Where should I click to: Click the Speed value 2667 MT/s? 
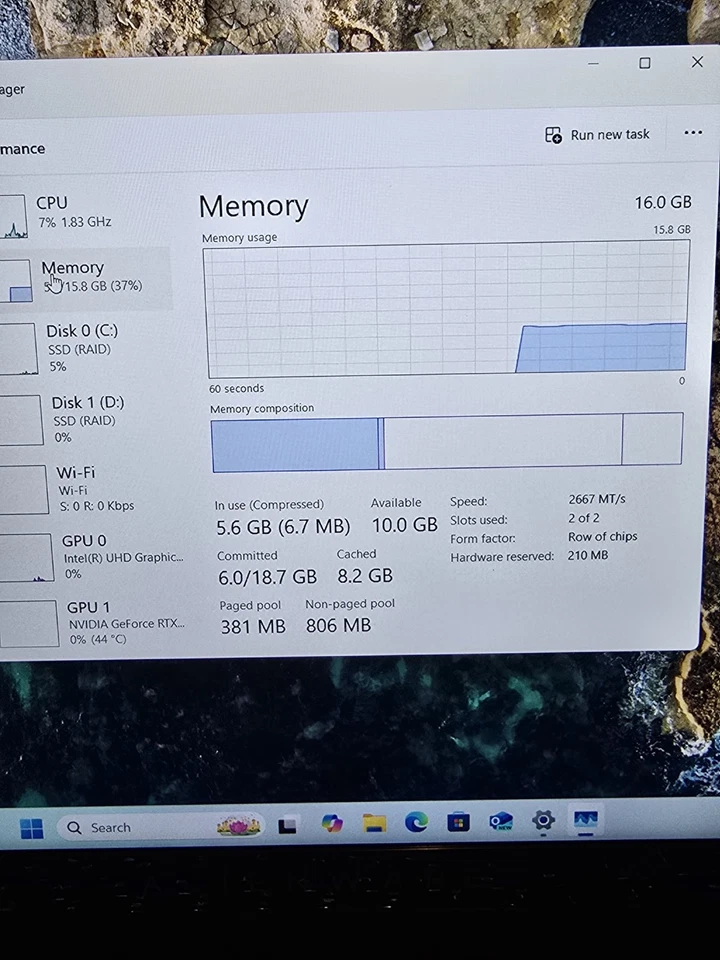point(597,499)
